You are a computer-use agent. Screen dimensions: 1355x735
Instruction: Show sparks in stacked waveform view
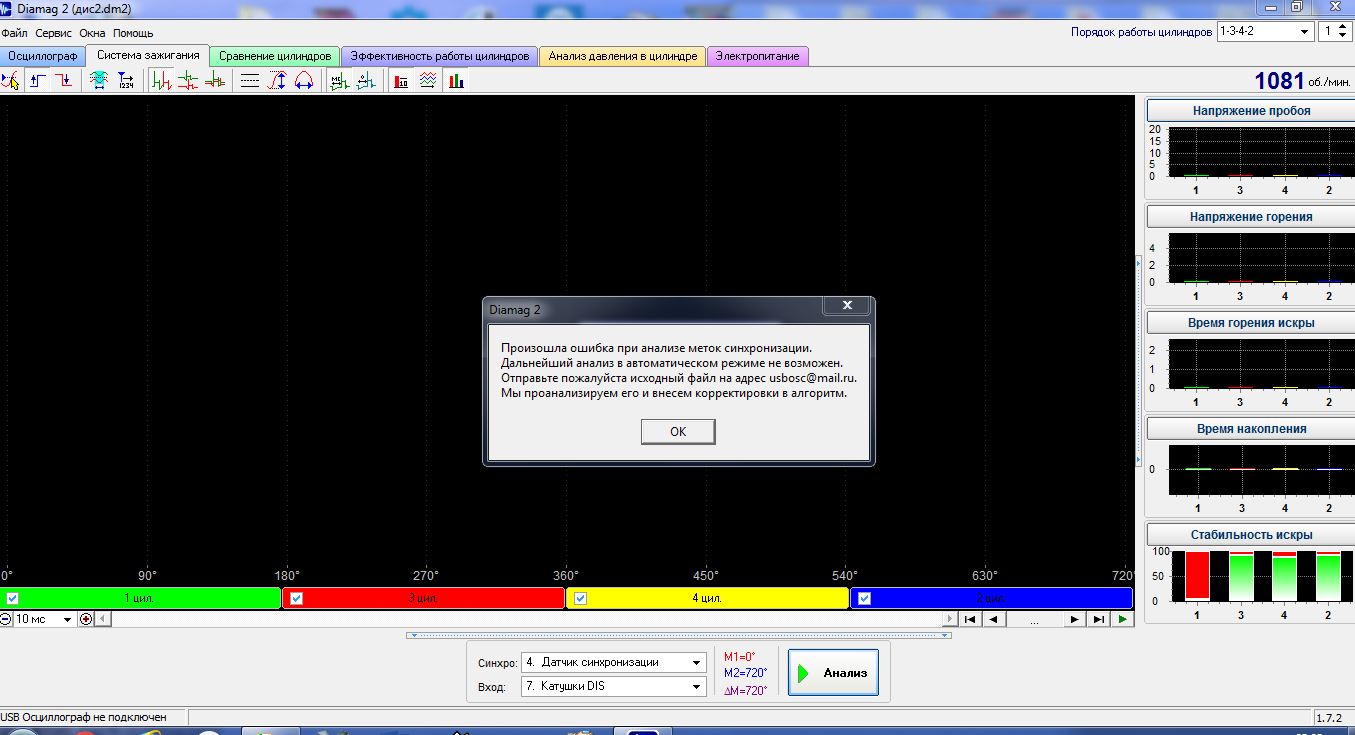(x=187, y=81)
